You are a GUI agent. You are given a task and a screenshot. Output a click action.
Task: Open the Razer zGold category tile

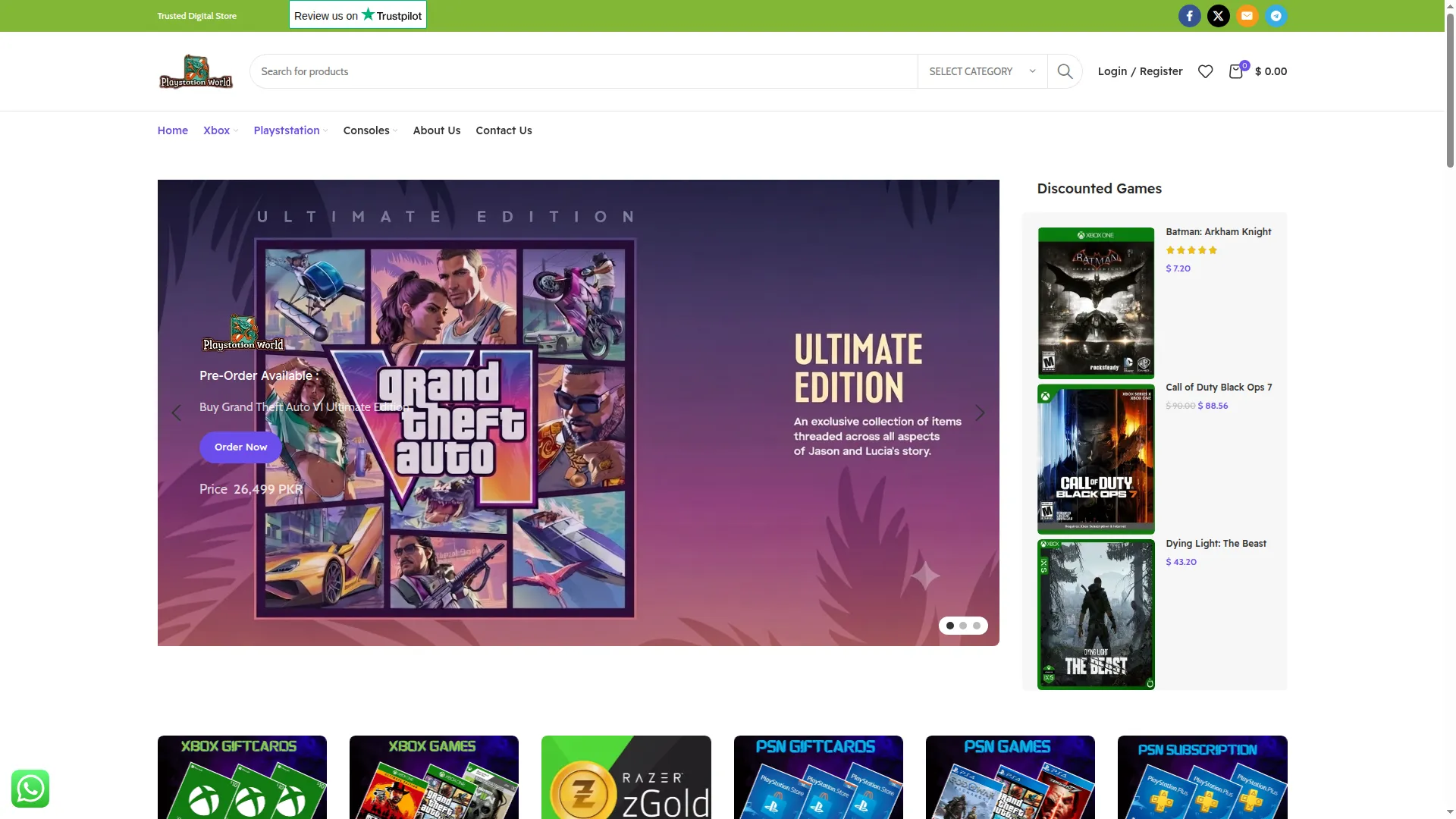tap(626, 777)
